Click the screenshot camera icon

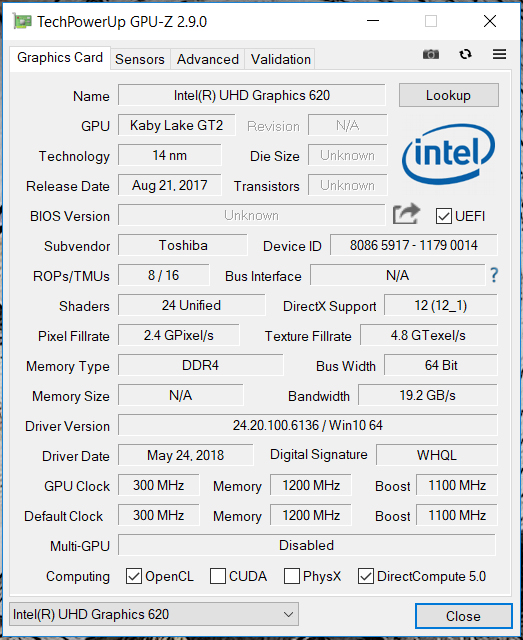[431, 54]
